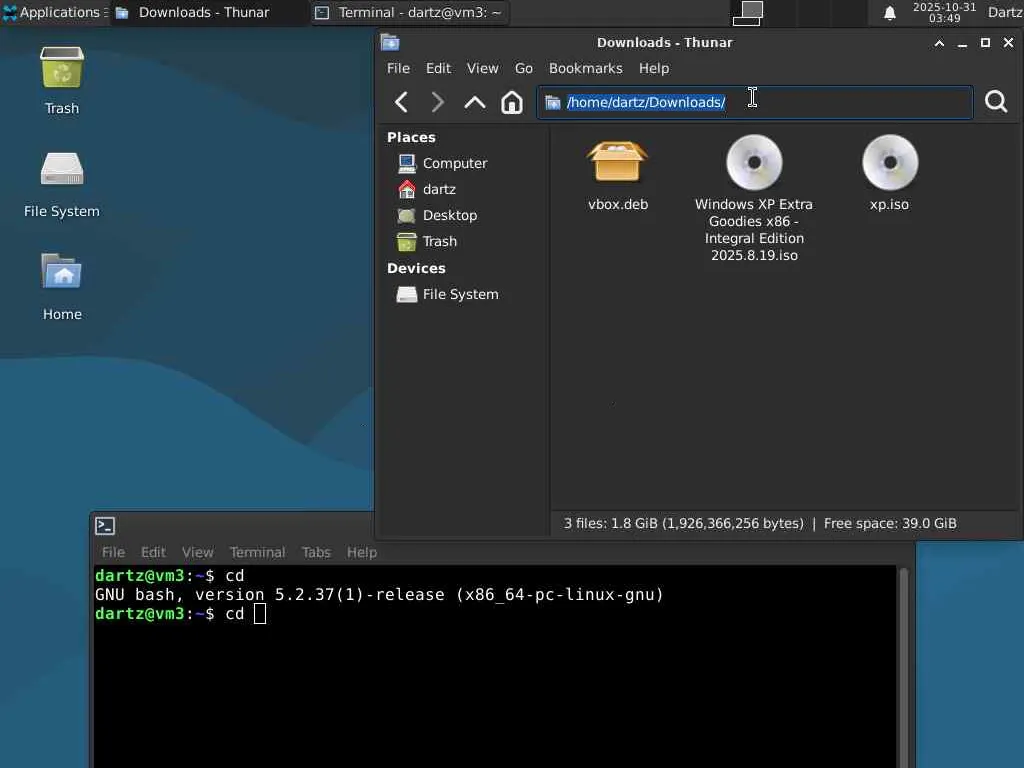Click the terminal window scrollbar

click(x=904, y=666)
